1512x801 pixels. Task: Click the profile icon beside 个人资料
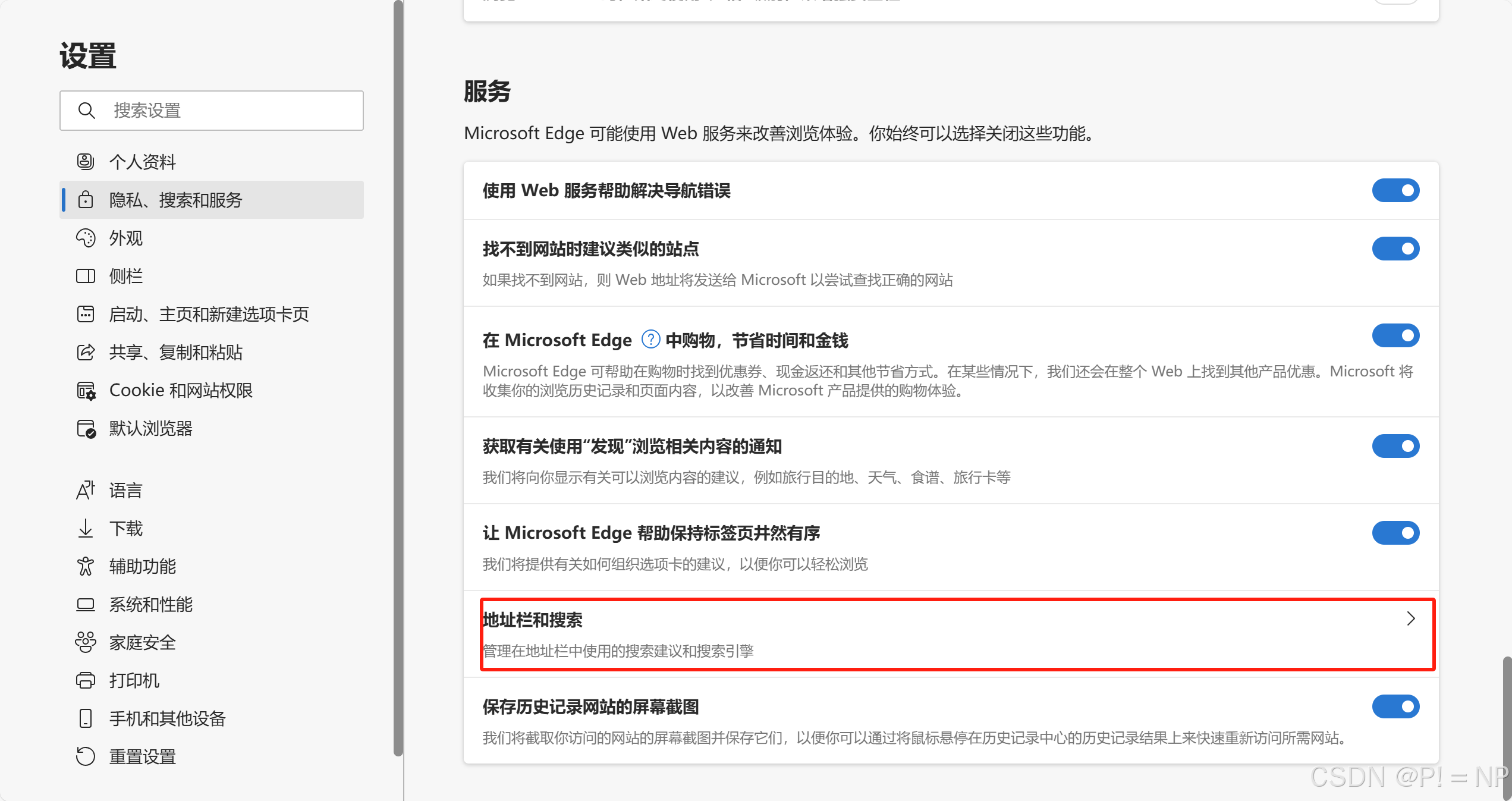pyautogui.click(x=86, y=162)
